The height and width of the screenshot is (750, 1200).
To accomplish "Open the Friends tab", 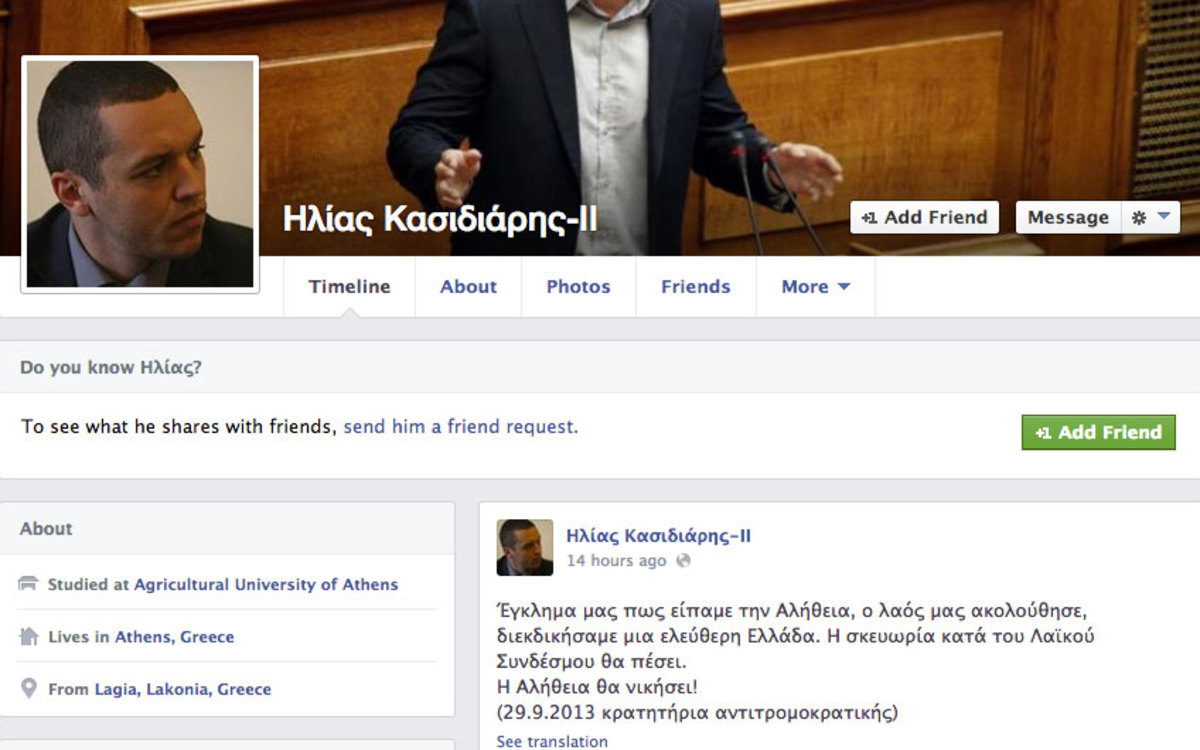I will (696, 287).
